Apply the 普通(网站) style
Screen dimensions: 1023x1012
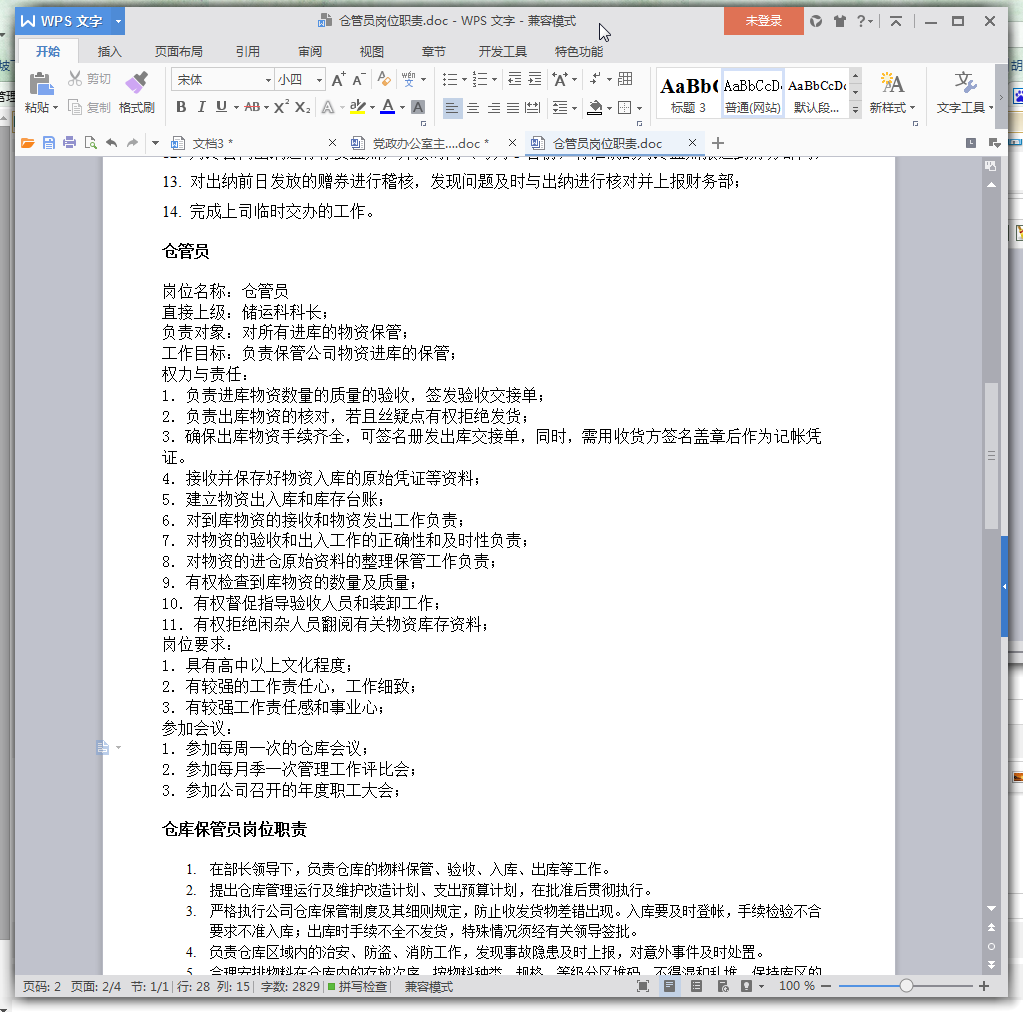click(x=752, y=93)
